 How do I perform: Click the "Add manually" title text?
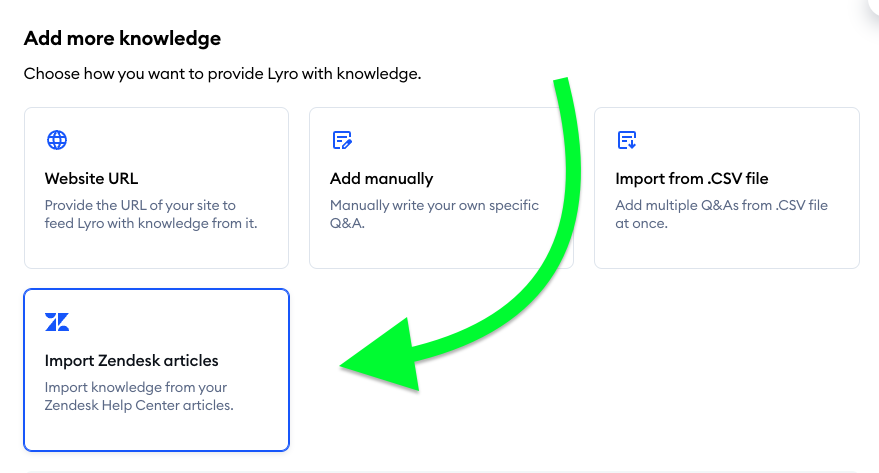pos(381,179)
